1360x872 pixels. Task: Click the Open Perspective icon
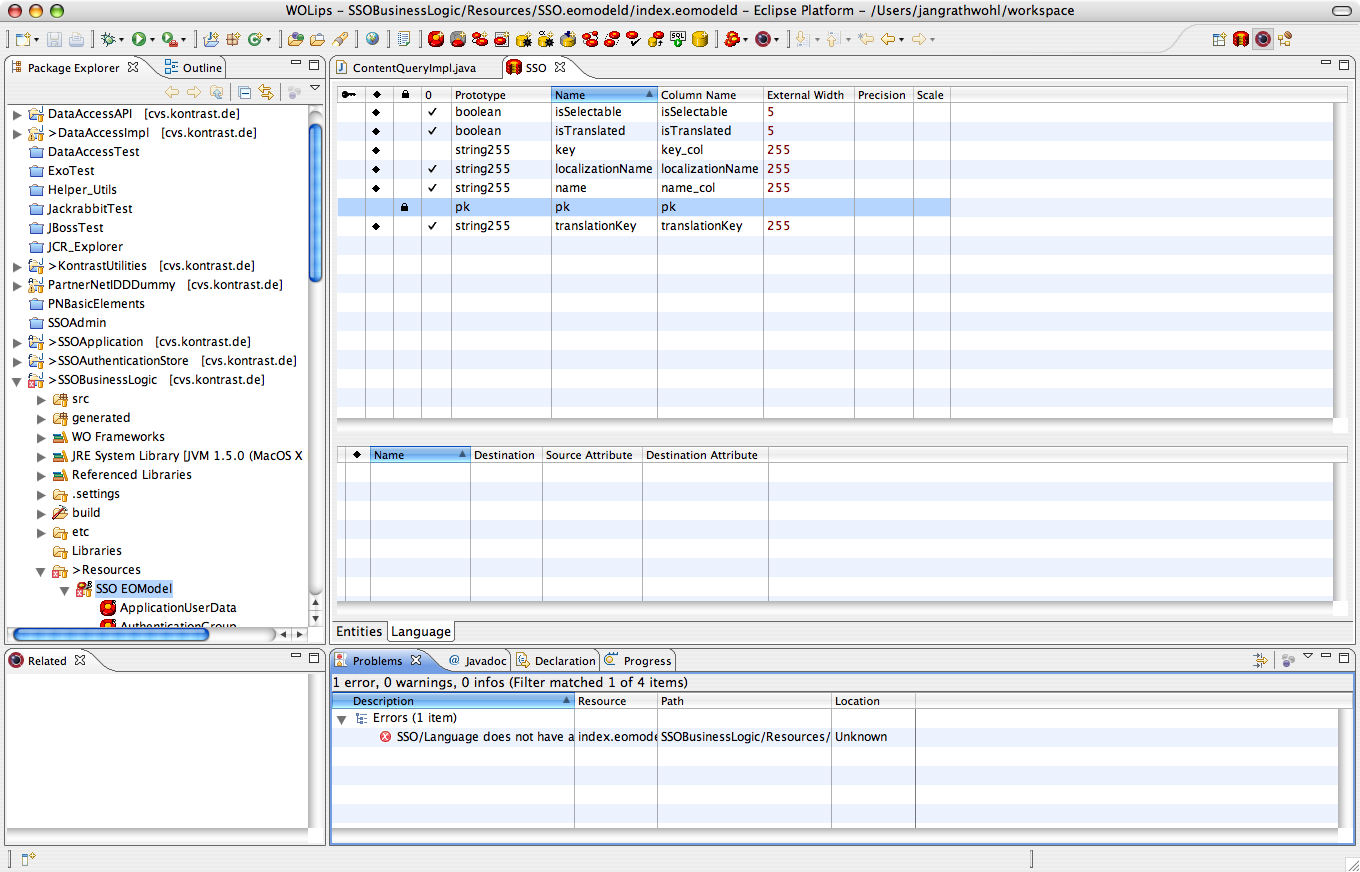click(x=1219, y=39)
